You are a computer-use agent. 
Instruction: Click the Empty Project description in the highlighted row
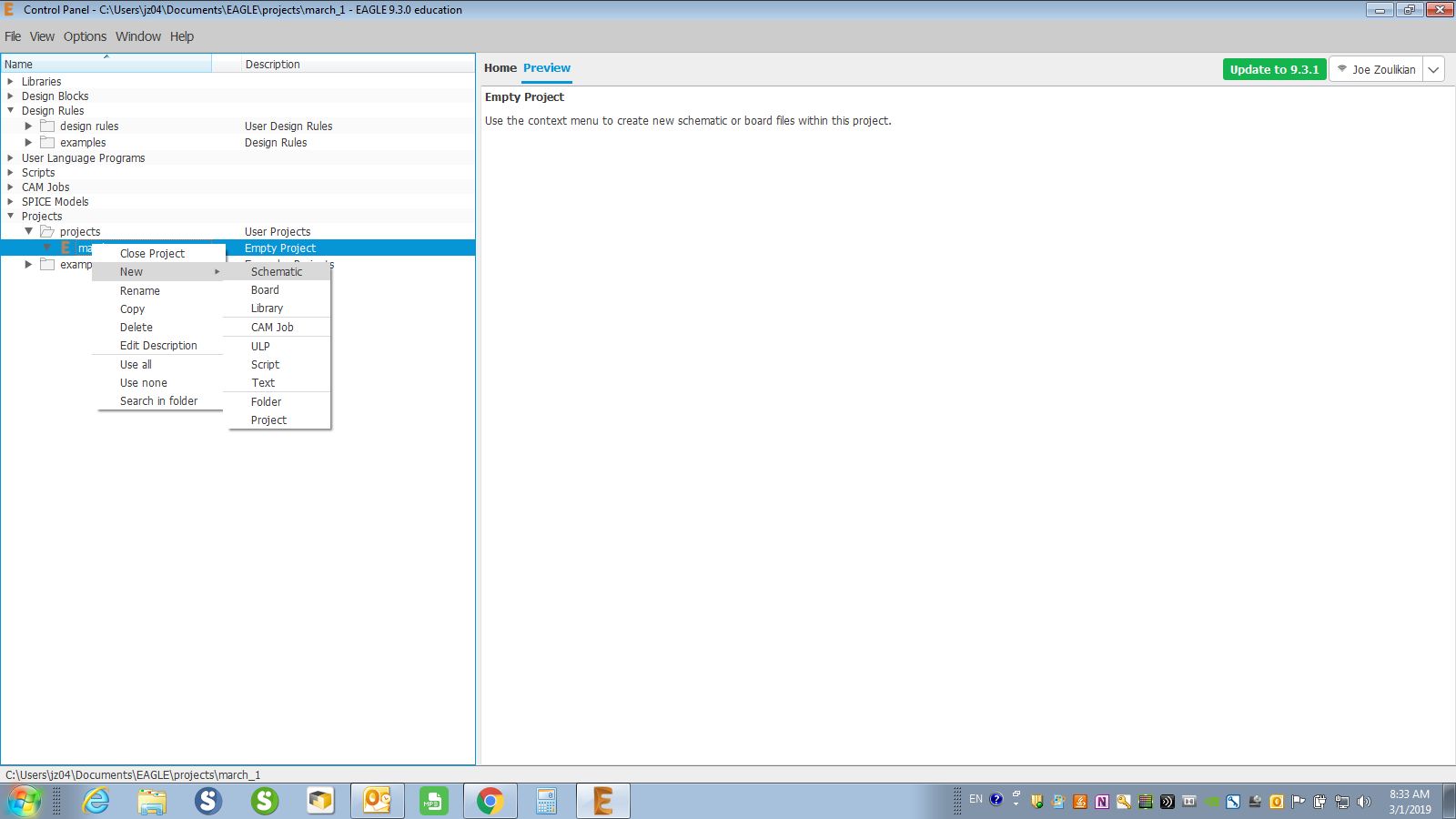[x=280, y=248]
